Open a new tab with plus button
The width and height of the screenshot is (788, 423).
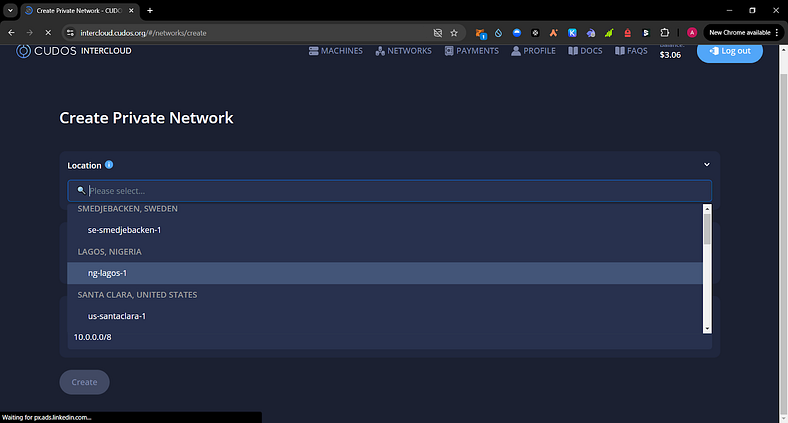(x=150, y=11)
